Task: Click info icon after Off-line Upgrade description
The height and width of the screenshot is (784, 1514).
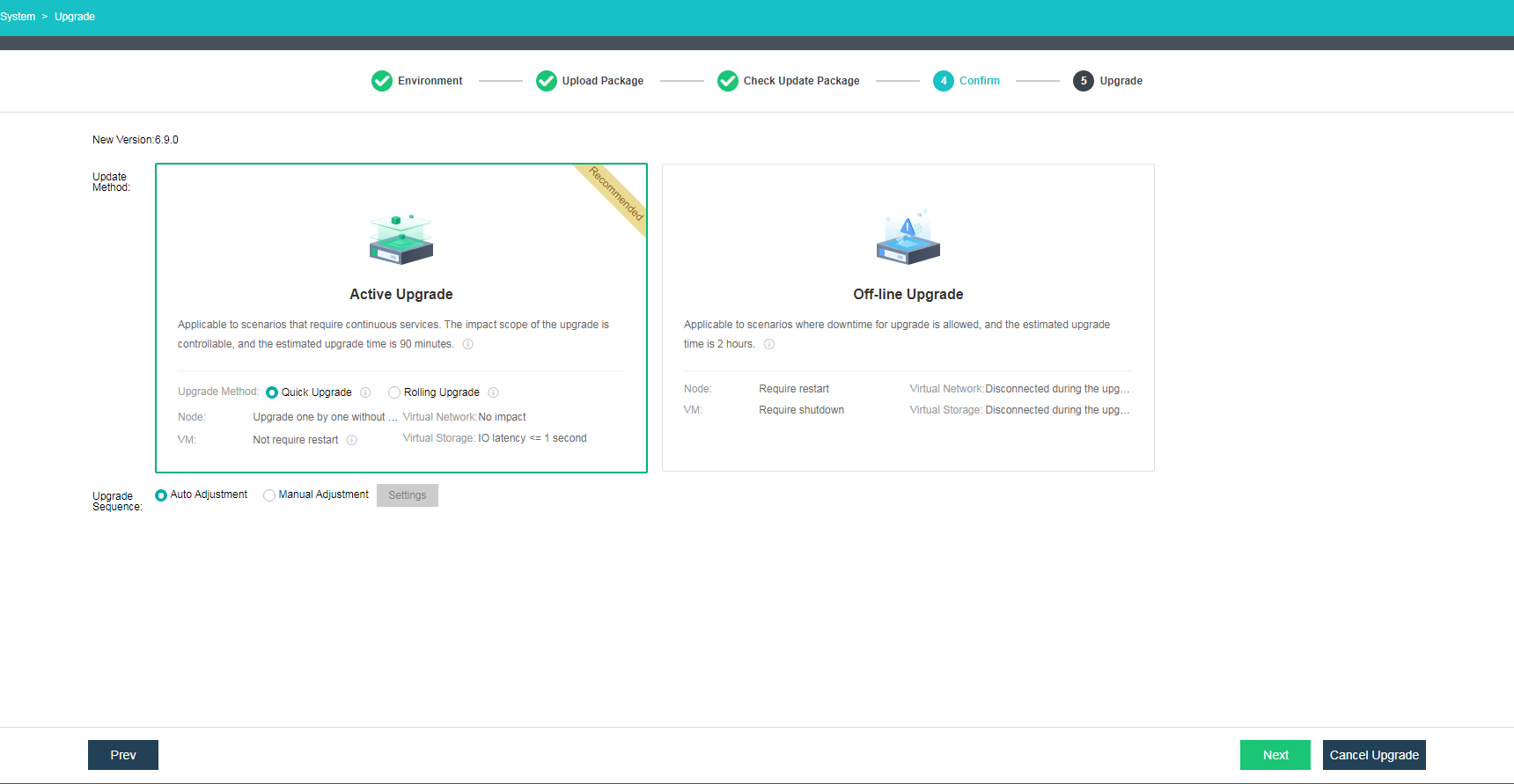Action: point(769,344)
